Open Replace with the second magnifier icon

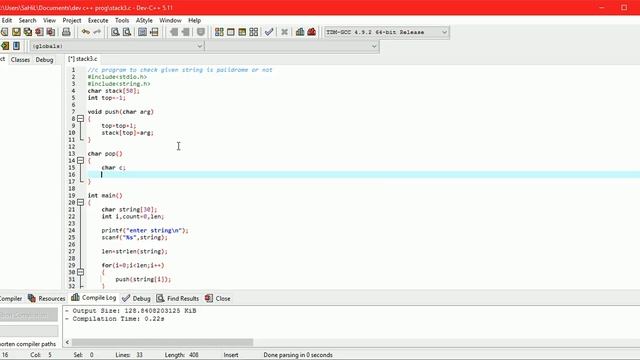pyautogui.click(x=127, y=32)
